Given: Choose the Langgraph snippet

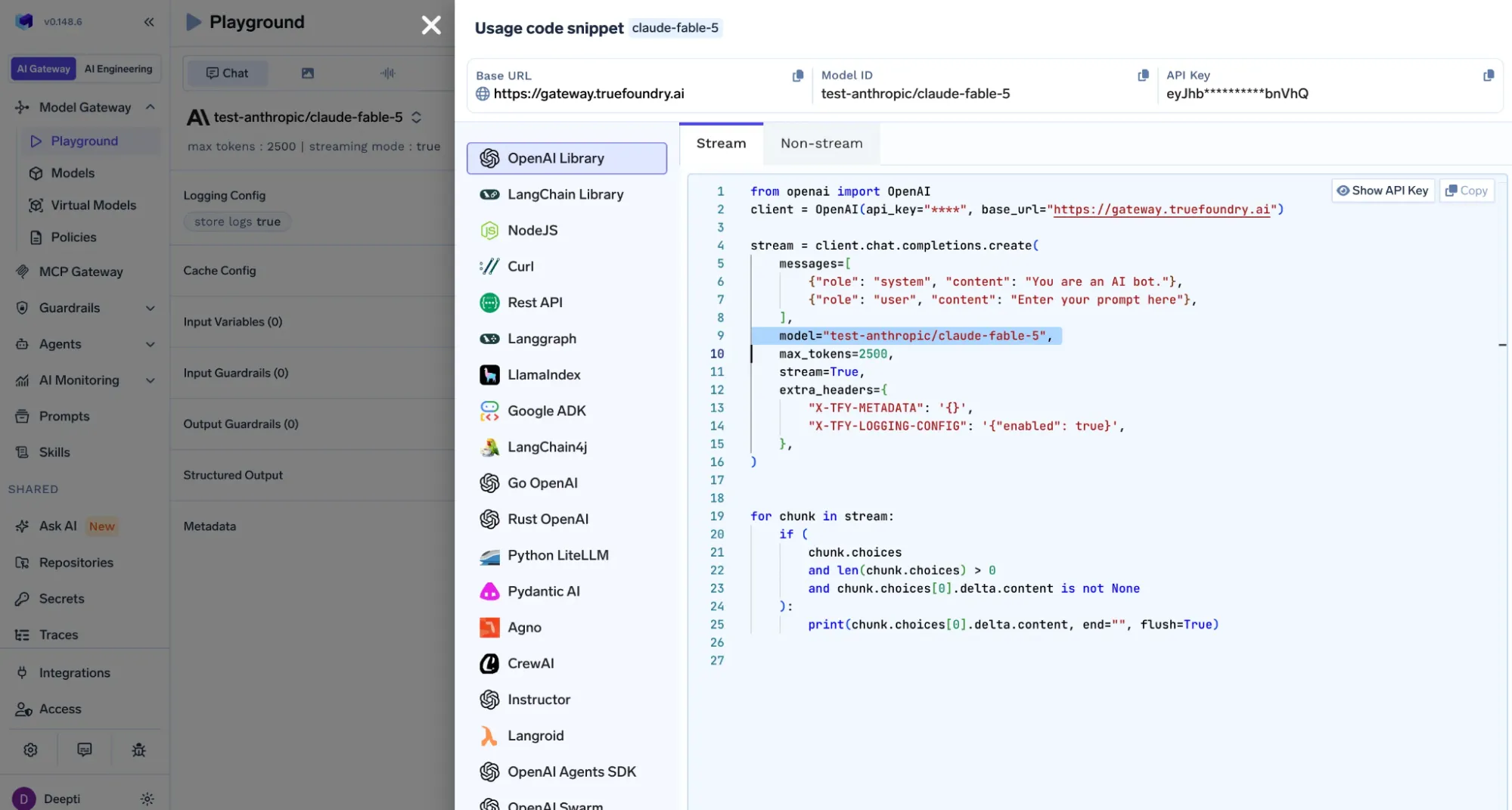Looking at the screenshot, I should pyautogui.click(x=567, y=339).
